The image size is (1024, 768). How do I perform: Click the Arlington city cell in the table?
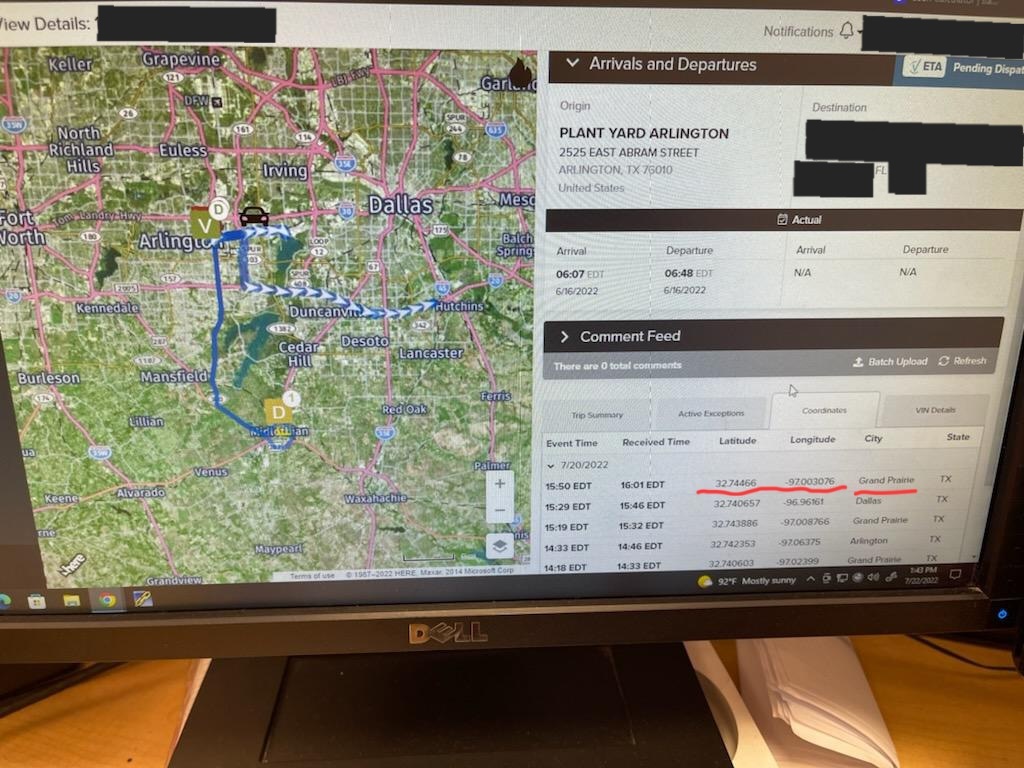(x=869, y=541)
